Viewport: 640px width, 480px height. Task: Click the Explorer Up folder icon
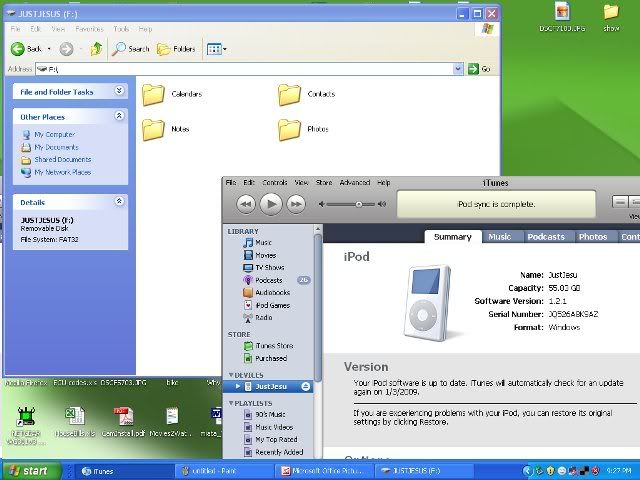(x=96, y=48)
